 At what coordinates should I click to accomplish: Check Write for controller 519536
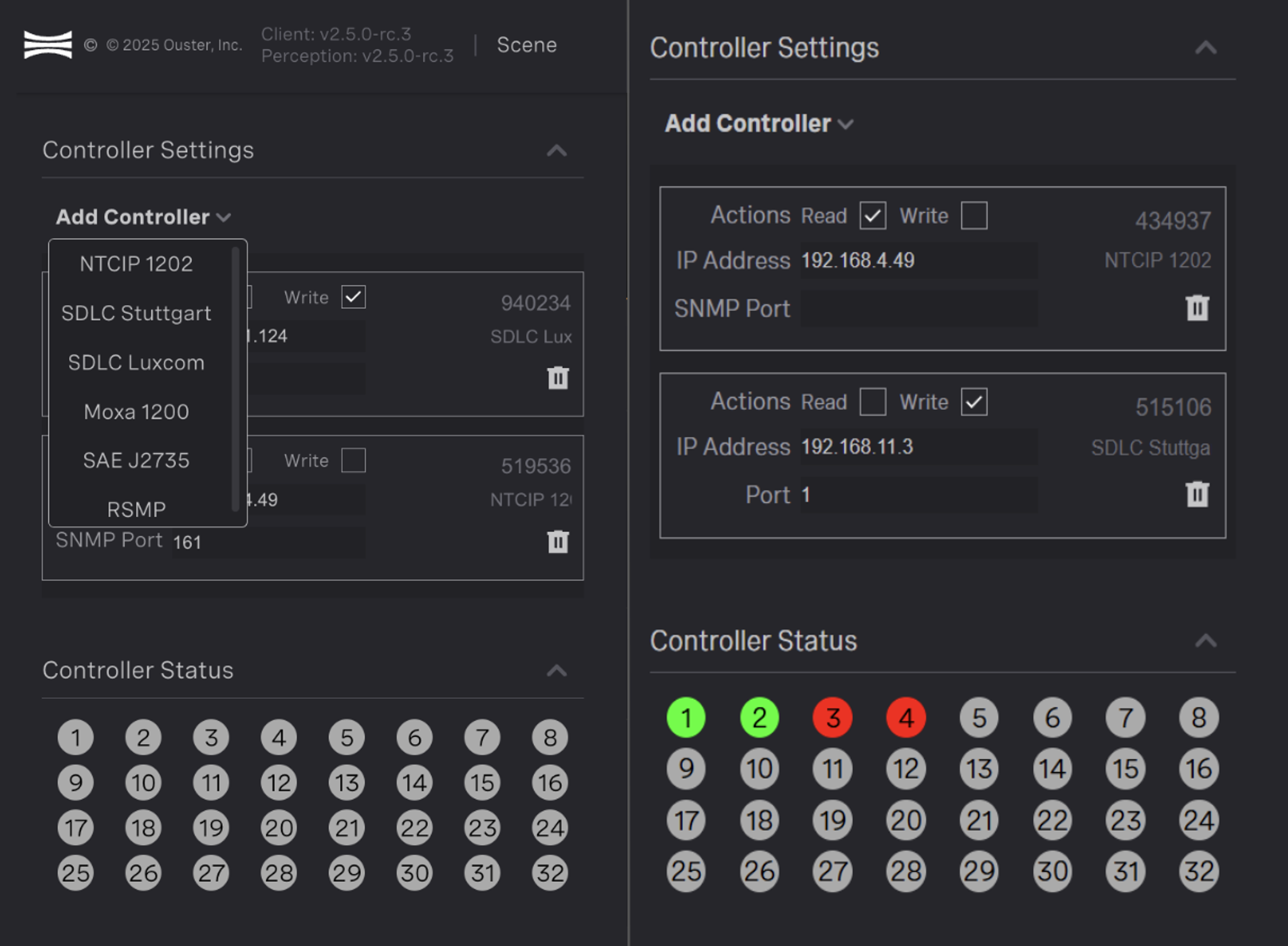pyautogui.click(x=353, y=460)
